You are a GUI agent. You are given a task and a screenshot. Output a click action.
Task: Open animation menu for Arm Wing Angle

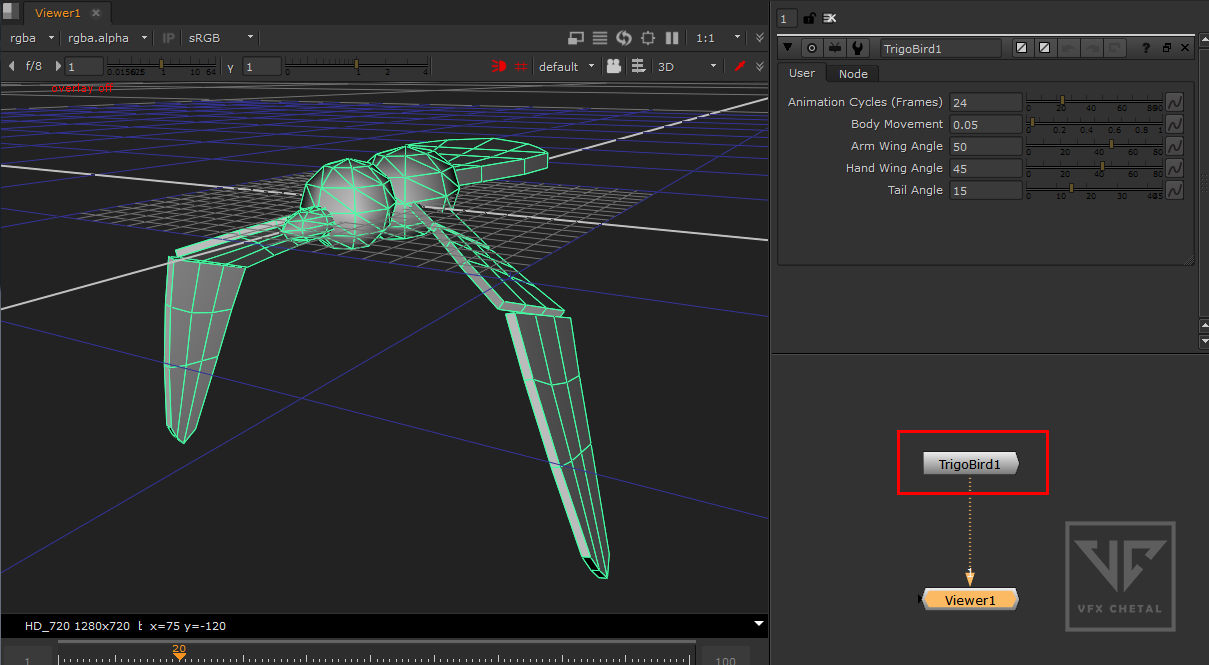click(x=1175, y=146)
